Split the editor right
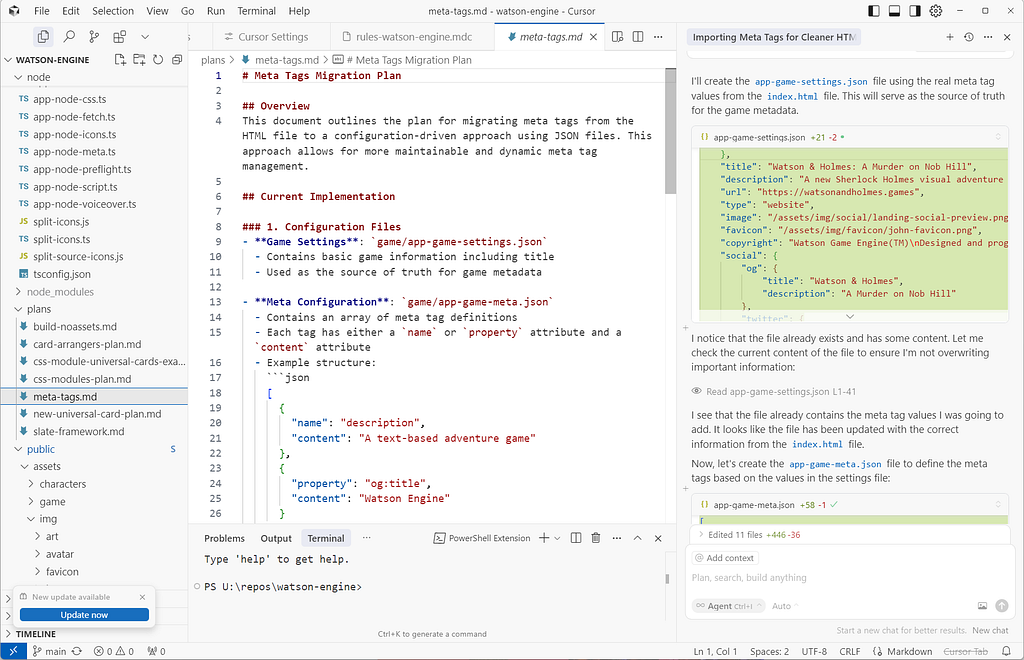The width and height of the screenshot is (1024, 660). tap(638, 37)
